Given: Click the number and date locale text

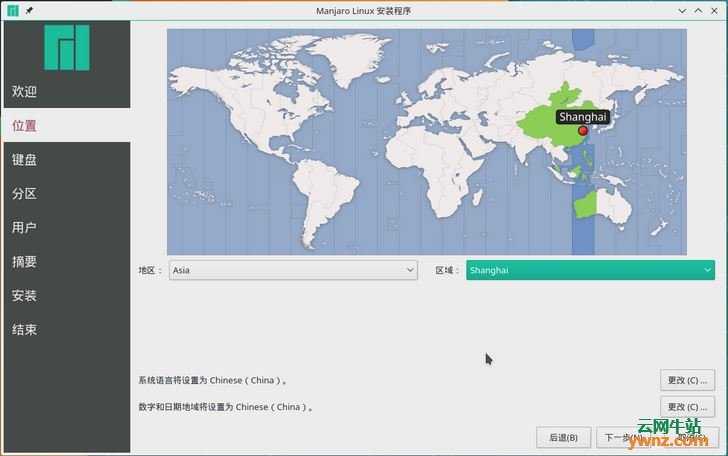Looking at the screenshot, I should point(226,407).
